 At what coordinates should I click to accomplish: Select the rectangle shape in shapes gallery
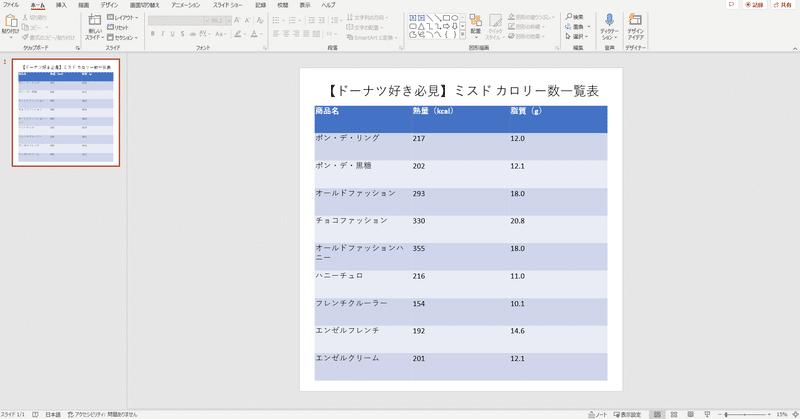coord(446,18)
